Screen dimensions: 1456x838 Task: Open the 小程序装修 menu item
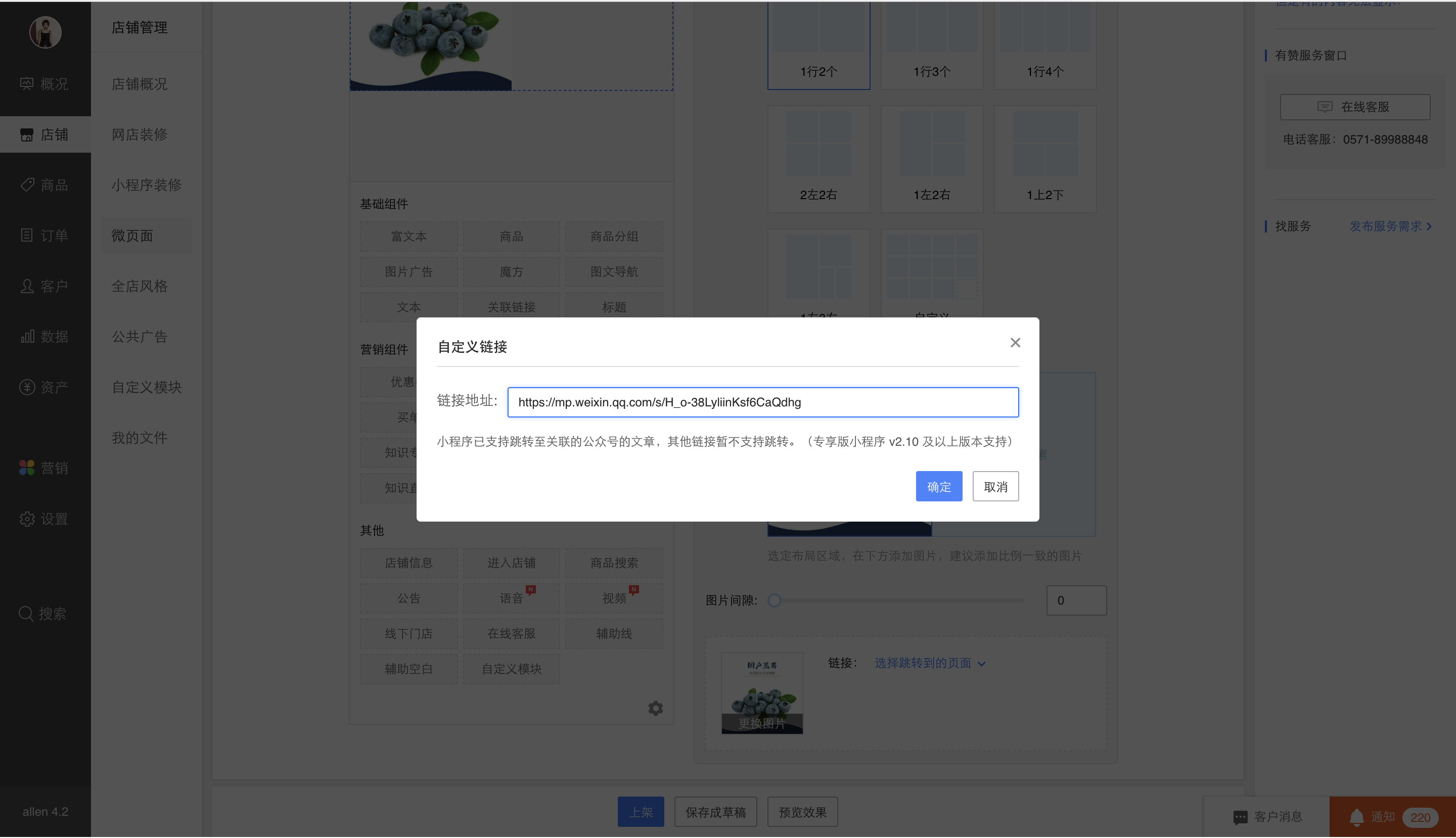click(x=146, y=185)
